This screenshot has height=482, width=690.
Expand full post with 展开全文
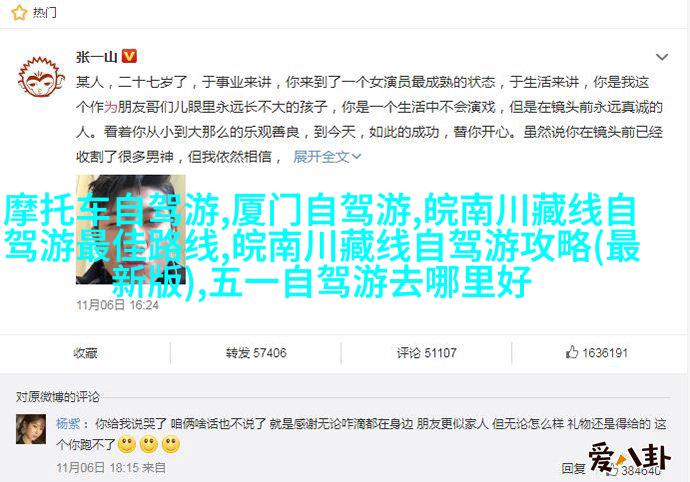tap(321, 156)
